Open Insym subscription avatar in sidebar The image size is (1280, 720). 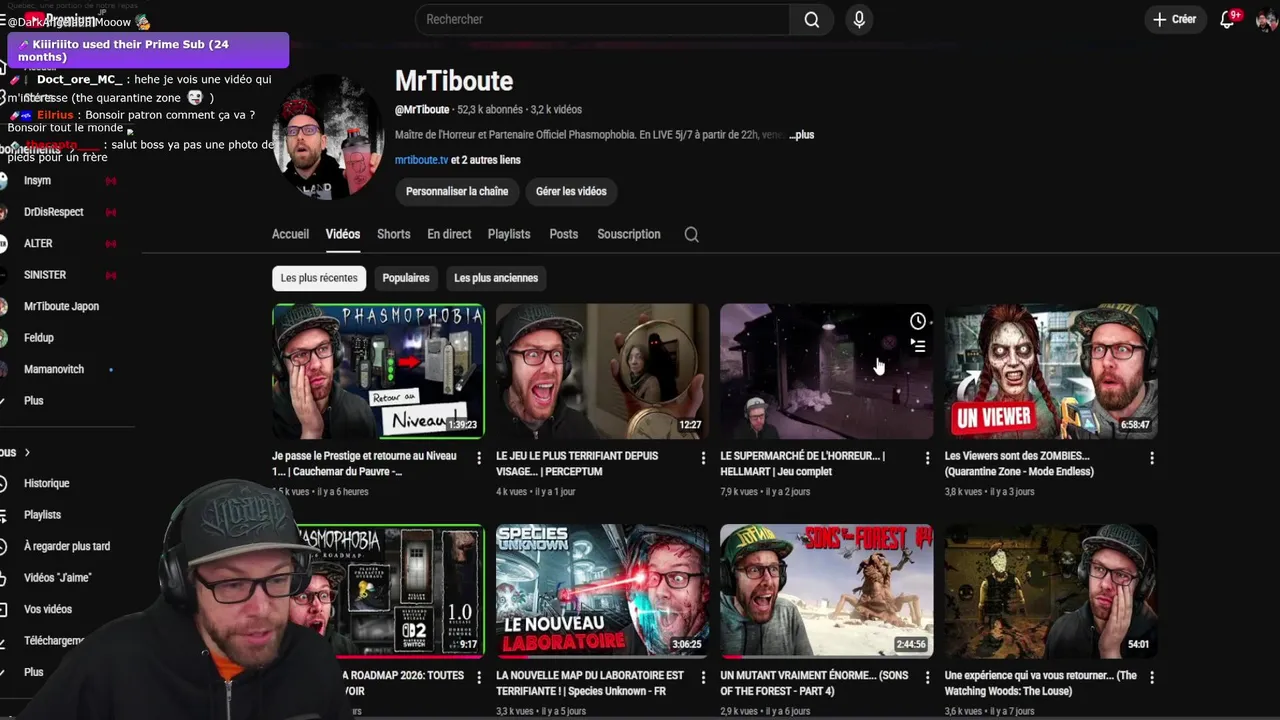tap(4, 181)
